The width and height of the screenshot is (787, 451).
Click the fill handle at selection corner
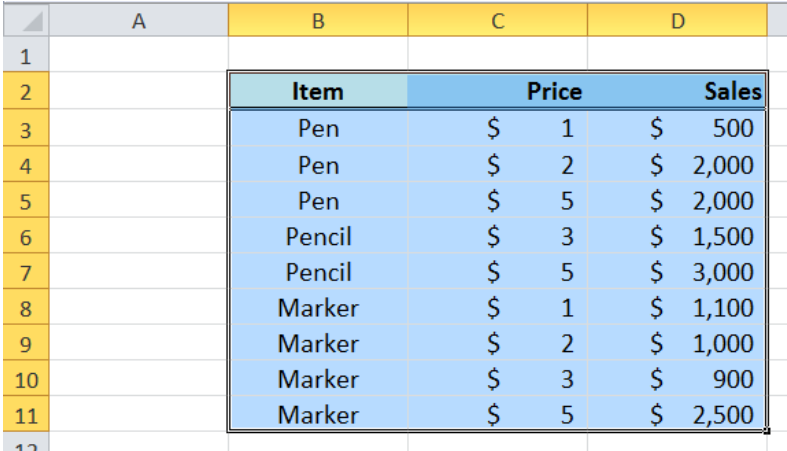[x=767, y=430]
